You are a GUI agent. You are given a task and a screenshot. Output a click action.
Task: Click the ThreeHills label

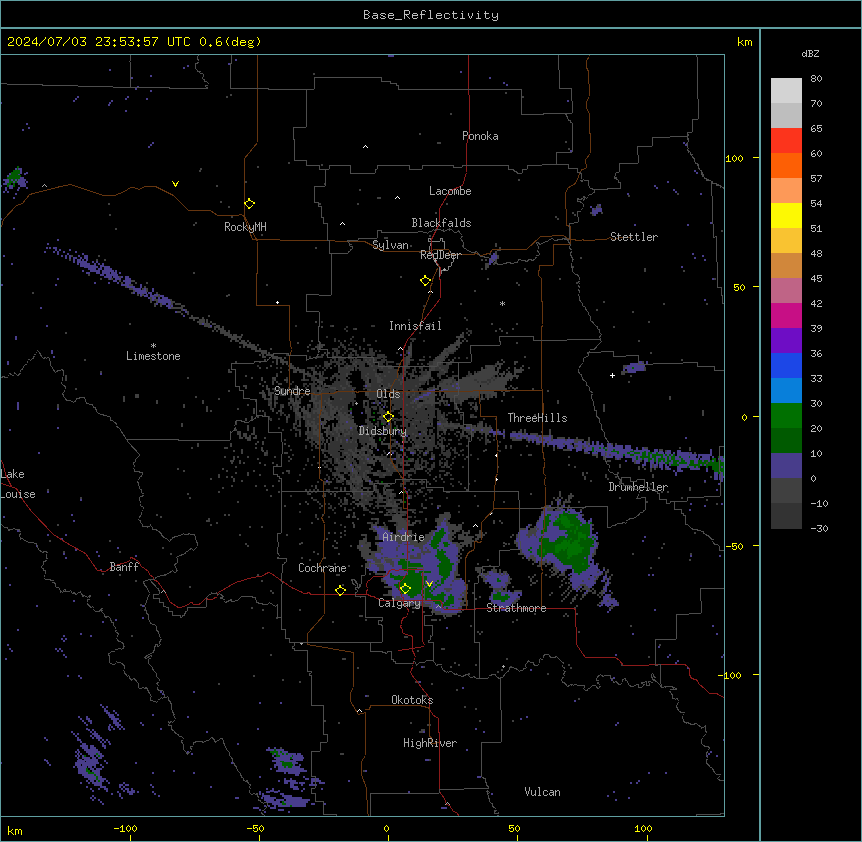(537, 418)
